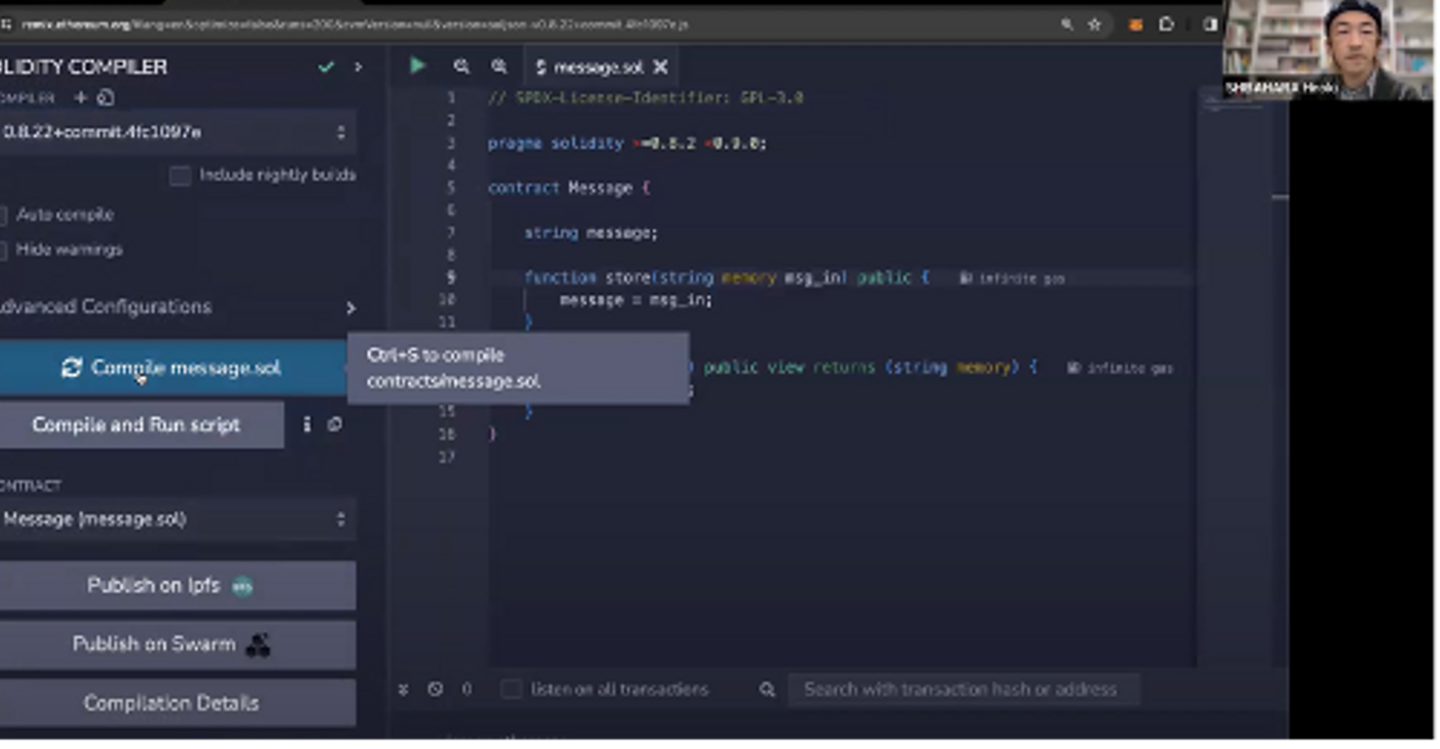Select the message.sol editor tab
The image size is (1440, 749).
[x=597, y=67]
